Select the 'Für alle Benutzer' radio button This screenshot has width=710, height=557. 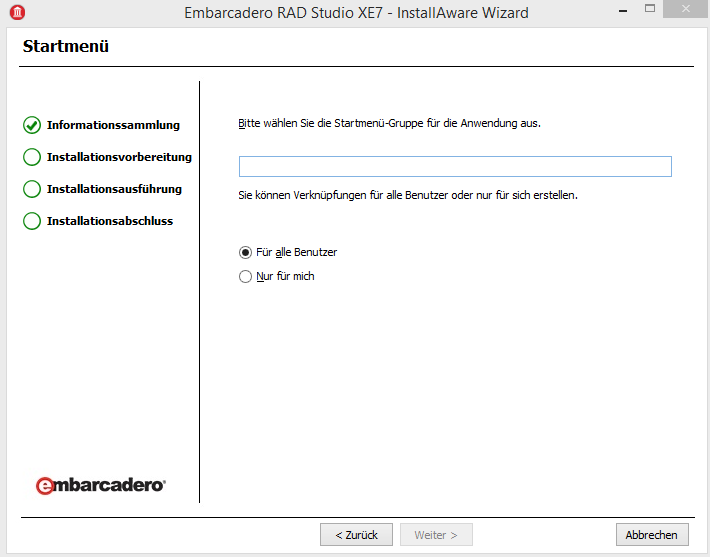[245, 252]
